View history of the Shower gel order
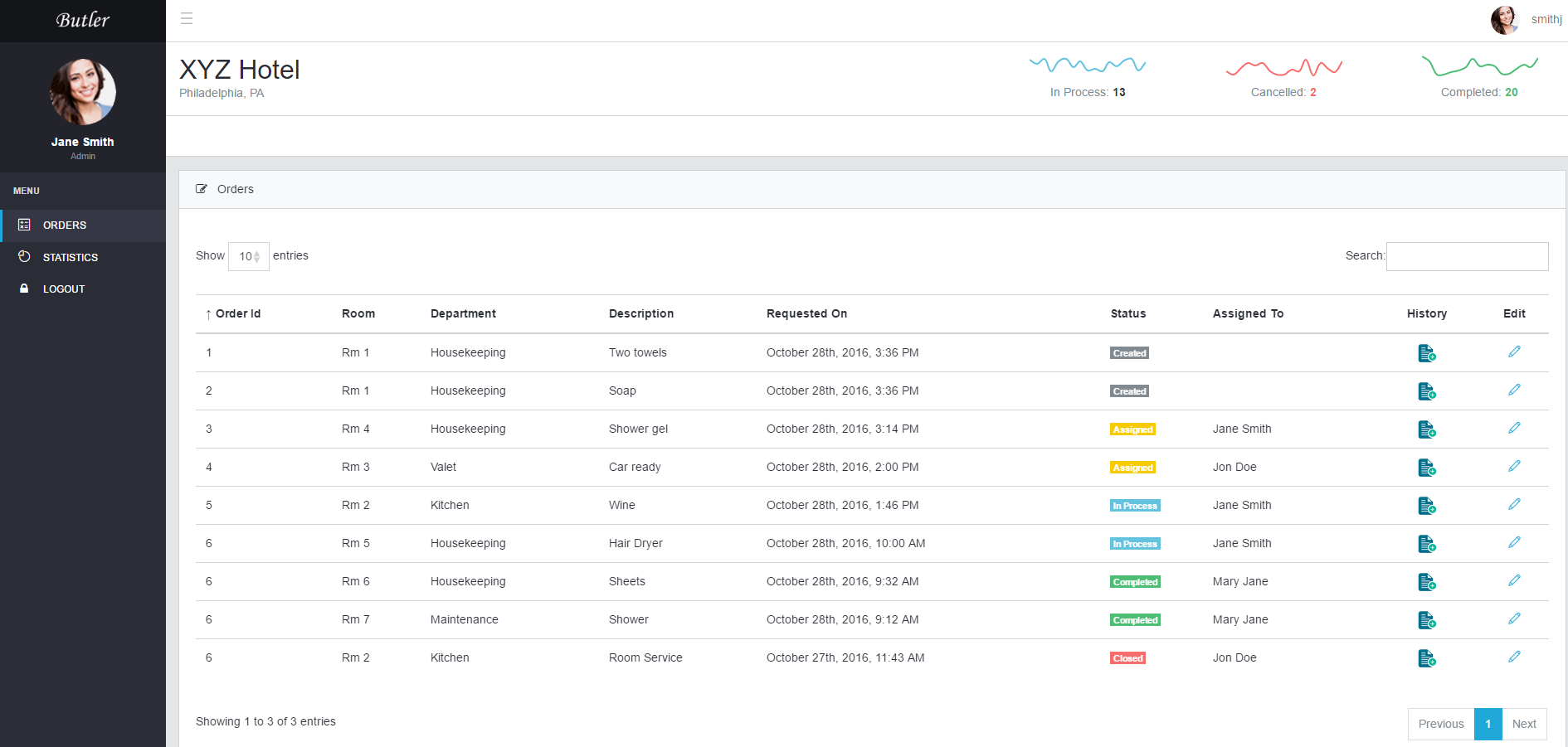 click(1426, 429)
